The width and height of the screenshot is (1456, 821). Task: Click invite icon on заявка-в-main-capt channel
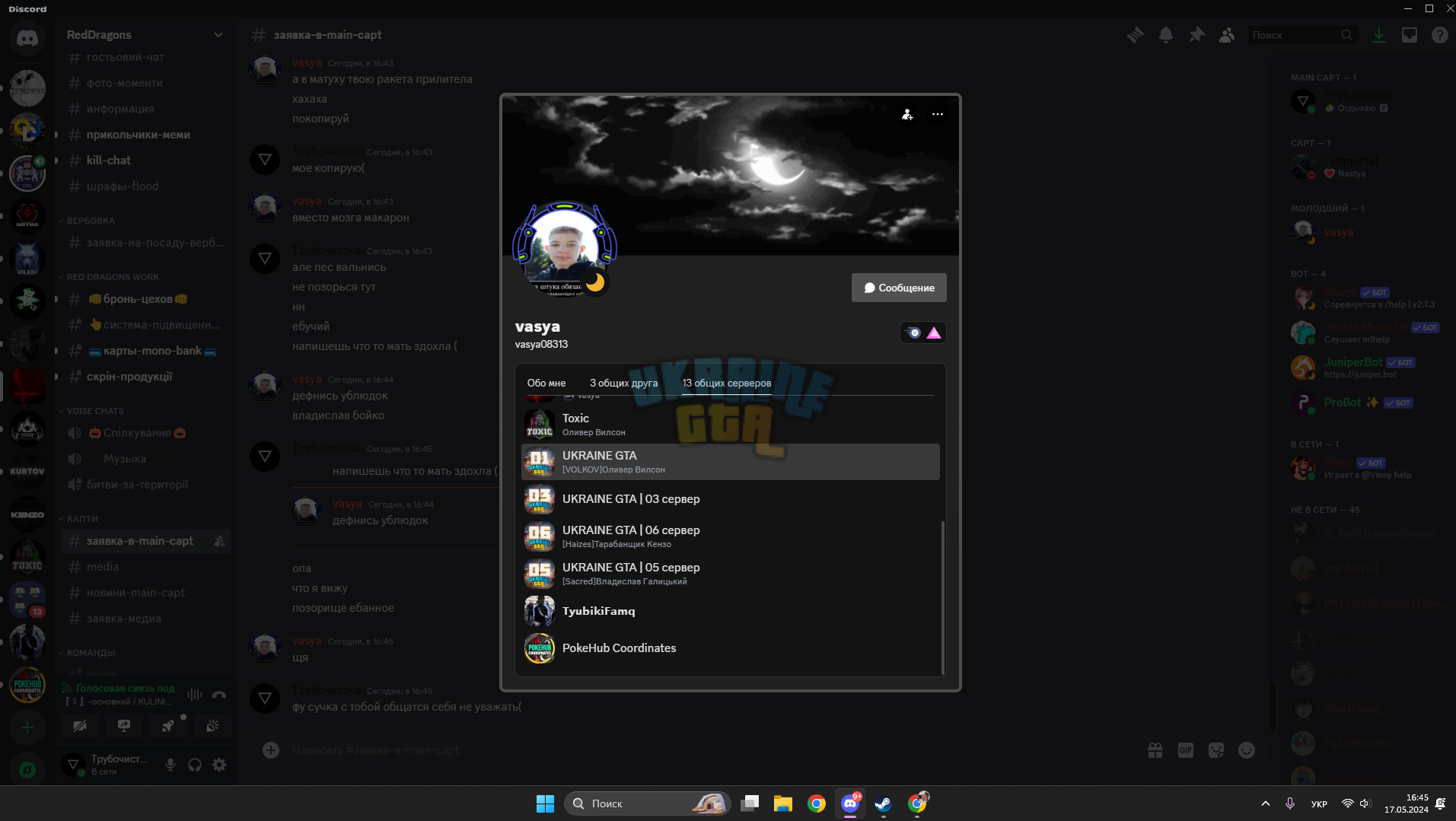[219, 541]
